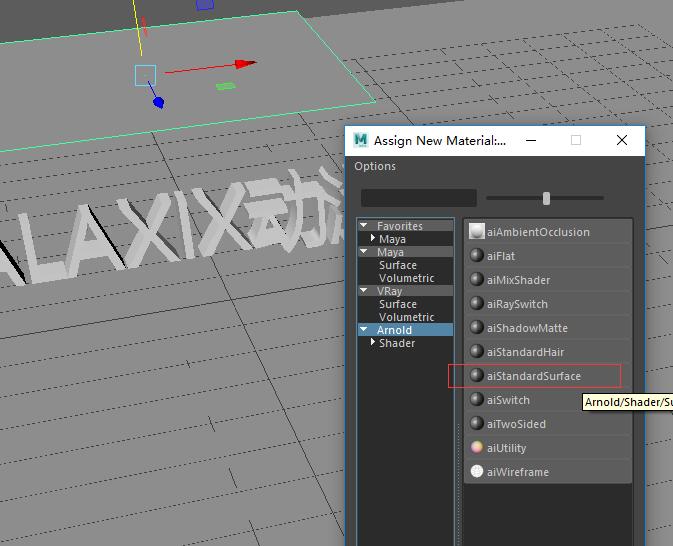The height and width of the screenshot is (546, 673).
Task: Choose the aiWireframe shader icon
Action: [476, 472]
